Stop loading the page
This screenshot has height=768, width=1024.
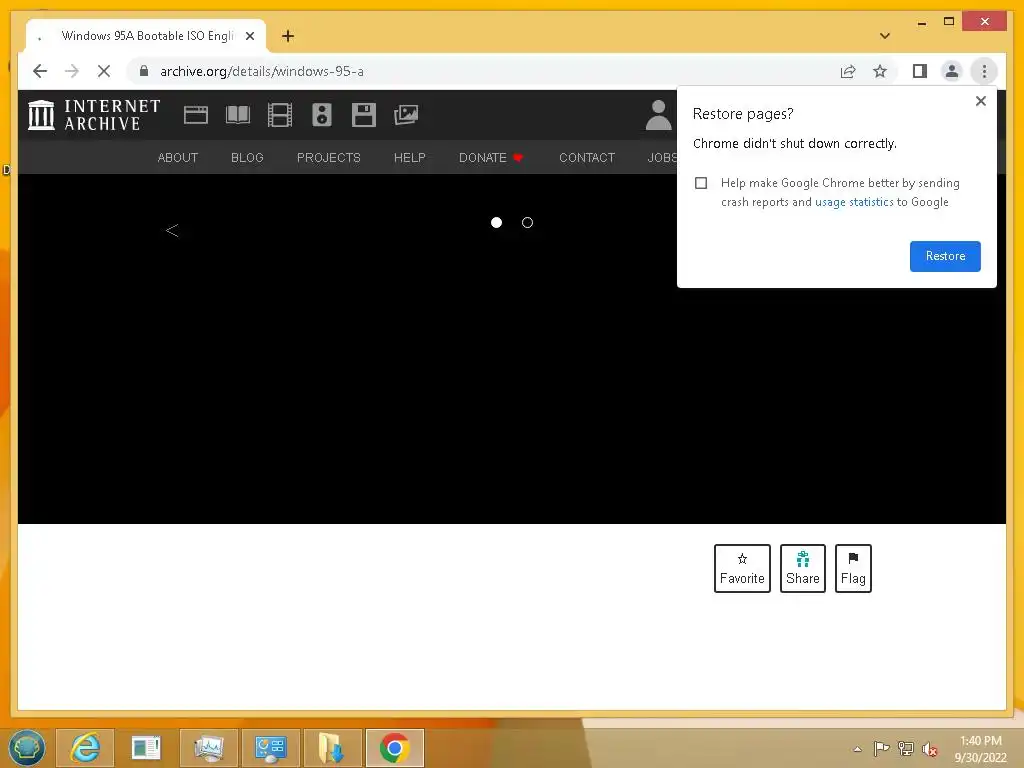point(104,71)
